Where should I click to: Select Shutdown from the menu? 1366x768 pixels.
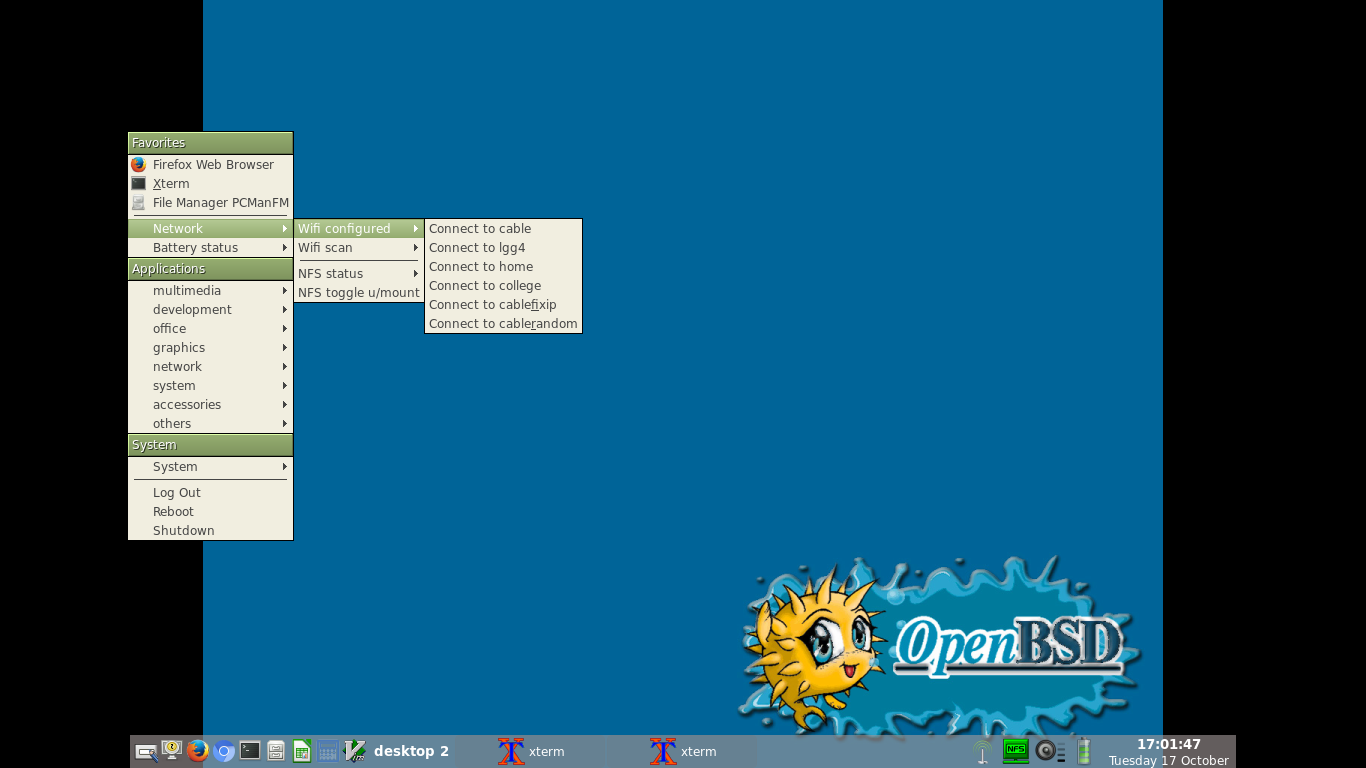210,531
